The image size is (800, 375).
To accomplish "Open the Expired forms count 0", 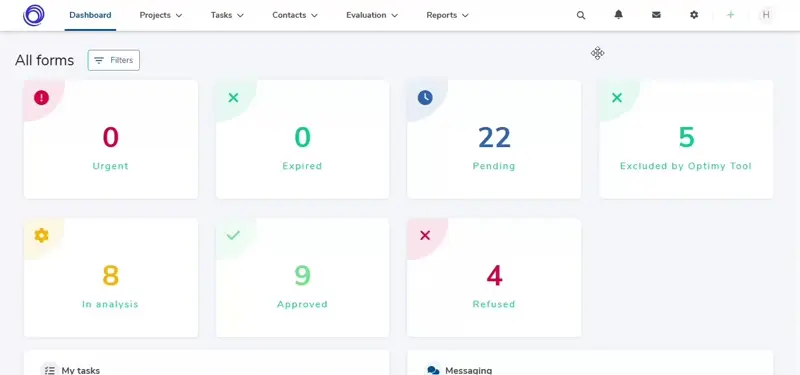I will (303, 137).
